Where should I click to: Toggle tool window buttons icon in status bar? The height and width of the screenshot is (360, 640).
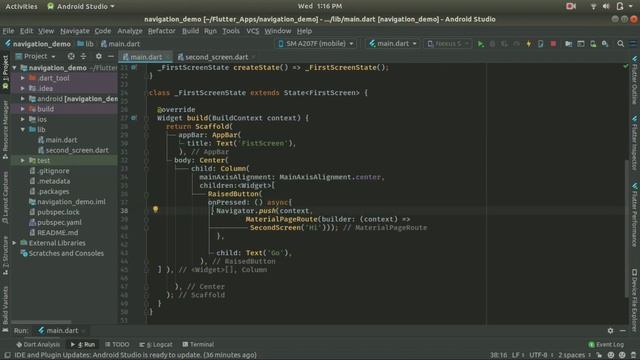(7, 356)
